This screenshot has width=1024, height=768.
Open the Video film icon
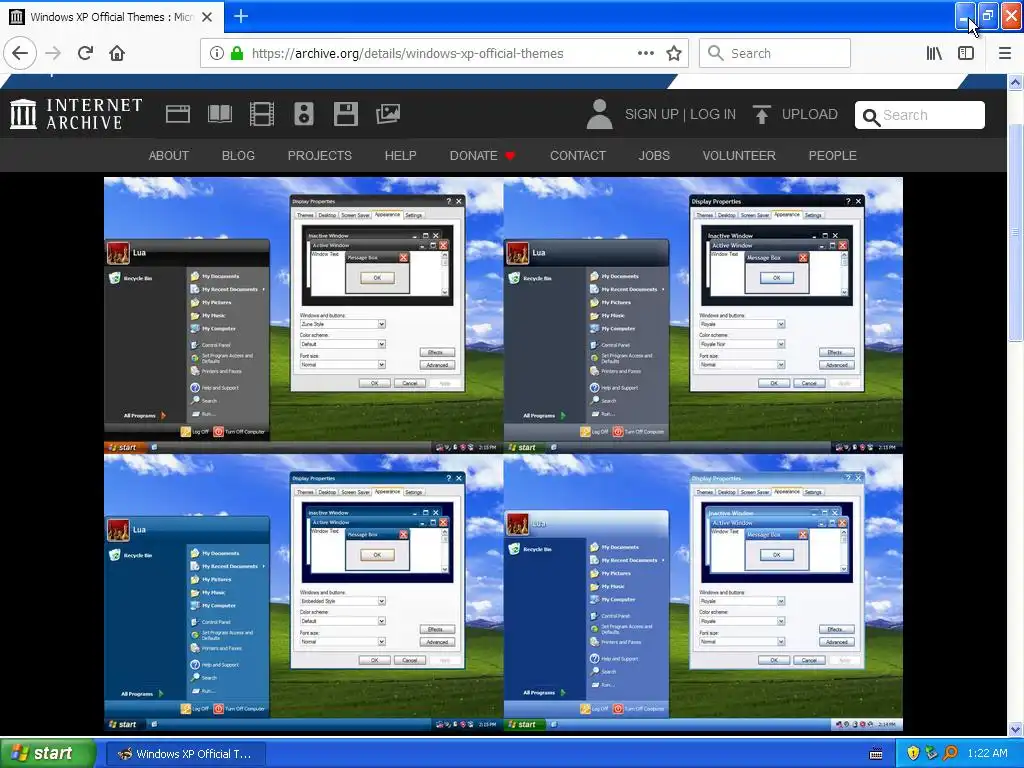click(x=261, y=114)
